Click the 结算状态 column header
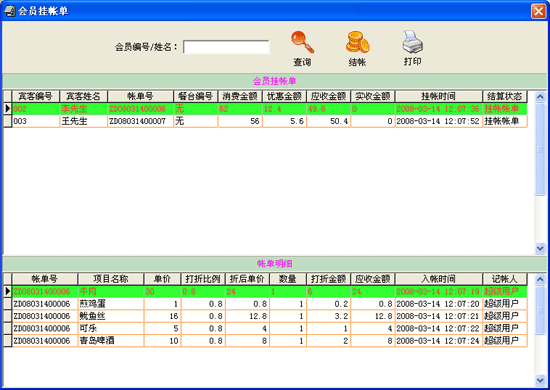 (505, 96)
